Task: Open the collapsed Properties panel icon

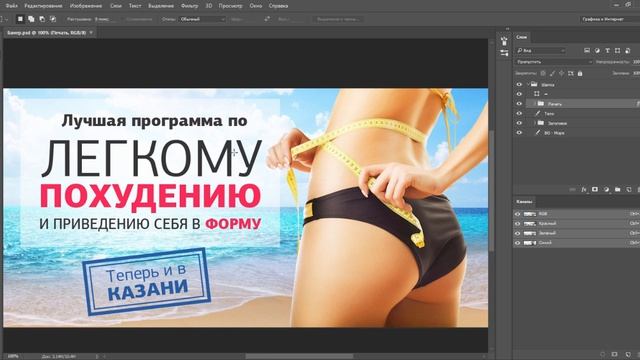Action: click(x=504, y=53)
